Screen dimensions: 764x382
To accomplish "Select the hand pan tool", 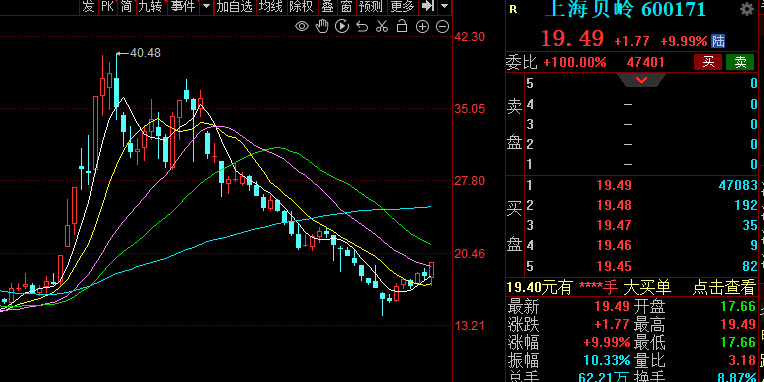I will coord(322,26).
